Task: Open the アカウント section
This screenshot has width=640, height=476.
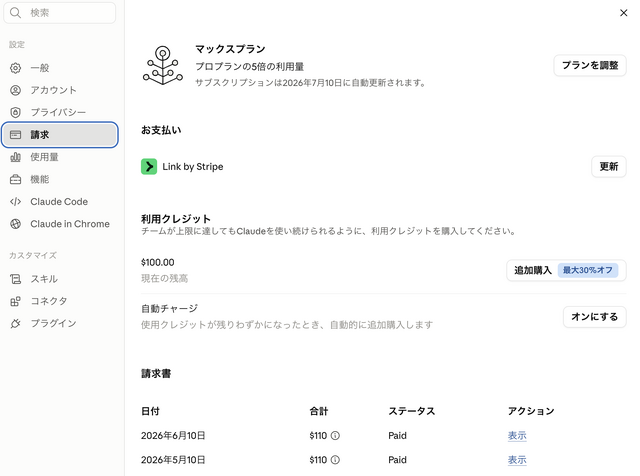Action: (x=60, y=90)
